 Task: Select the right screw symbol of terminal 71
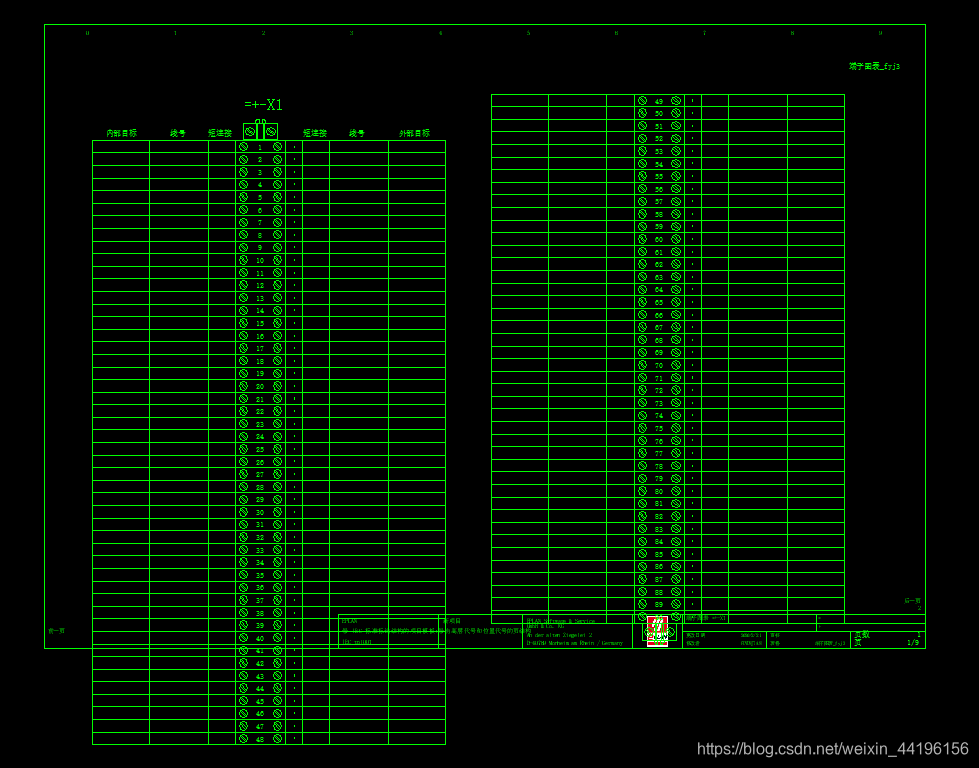point(676,378)
